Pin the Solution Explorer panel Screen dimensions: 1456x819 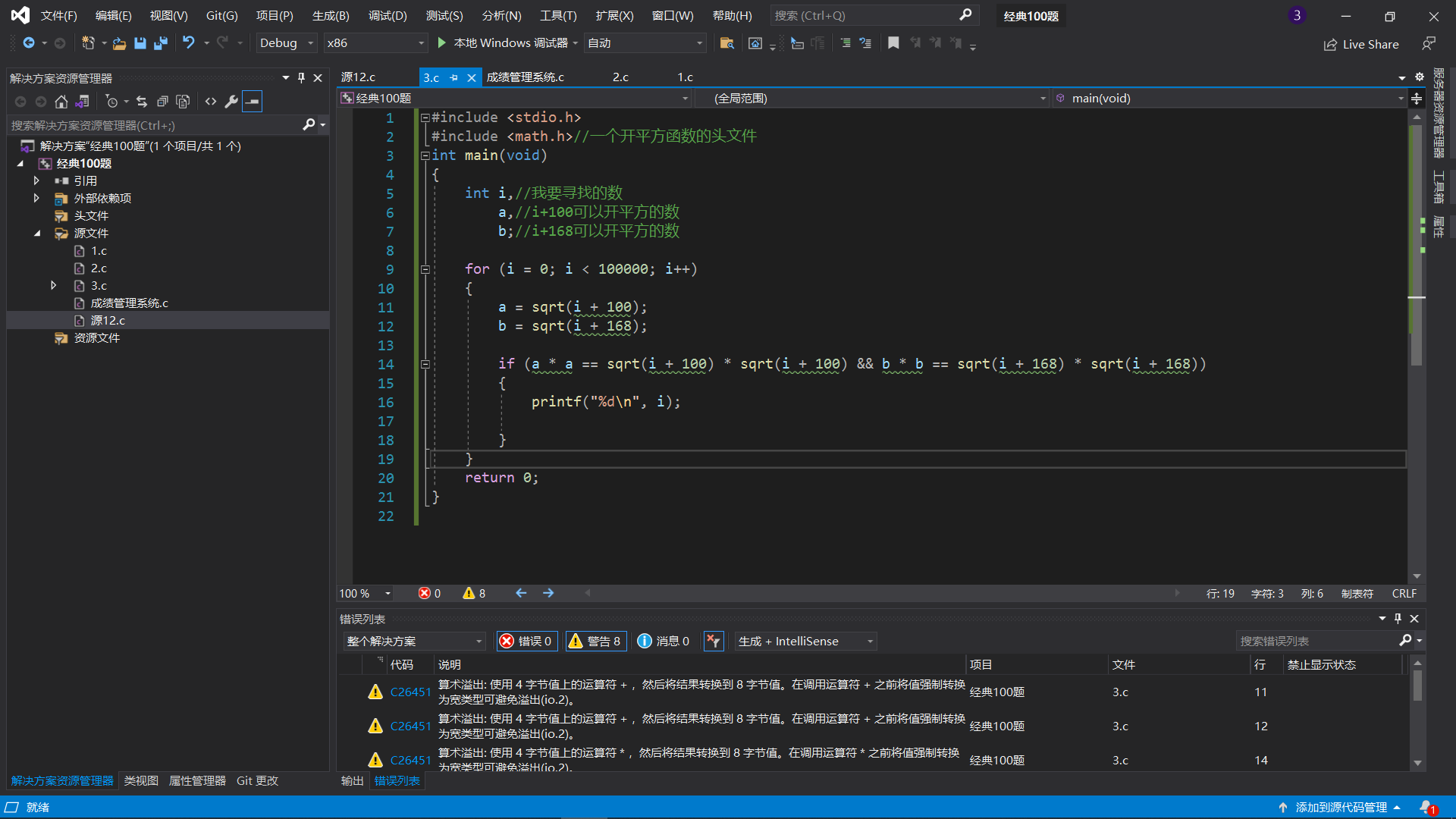coord(302,77)
